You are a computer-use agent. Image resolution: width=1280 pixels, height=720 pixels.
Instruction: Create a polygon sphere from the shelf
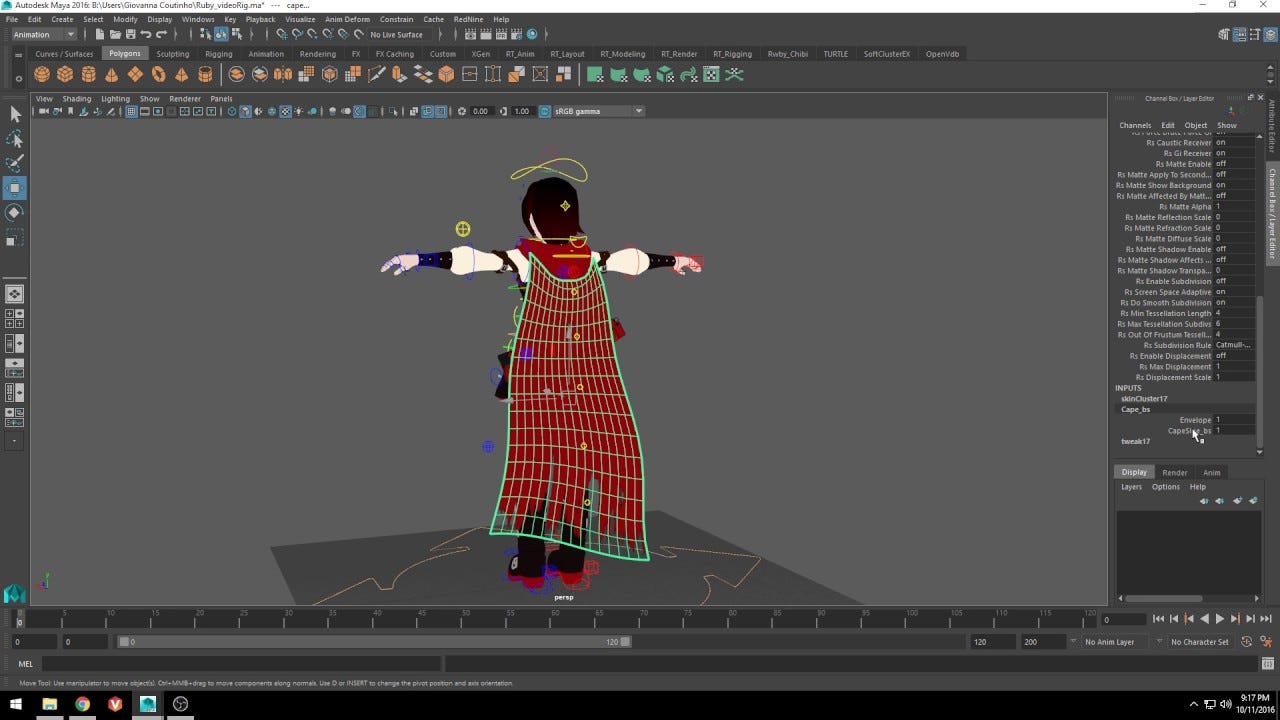point(41,74)
